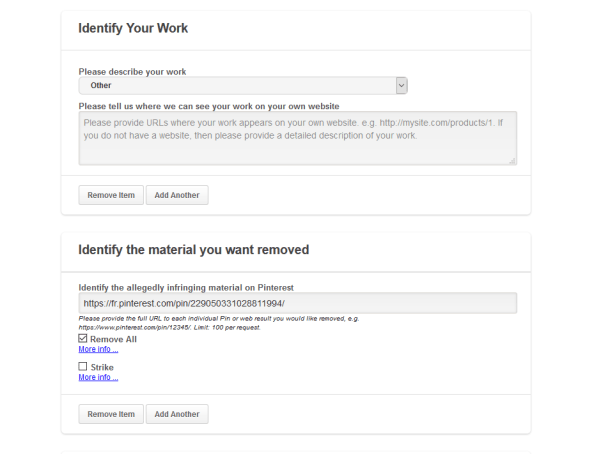Click the "where we can see your work" label
Viewport: 601px width, 454px height.
pyautogui.click(x=208, y=105)
